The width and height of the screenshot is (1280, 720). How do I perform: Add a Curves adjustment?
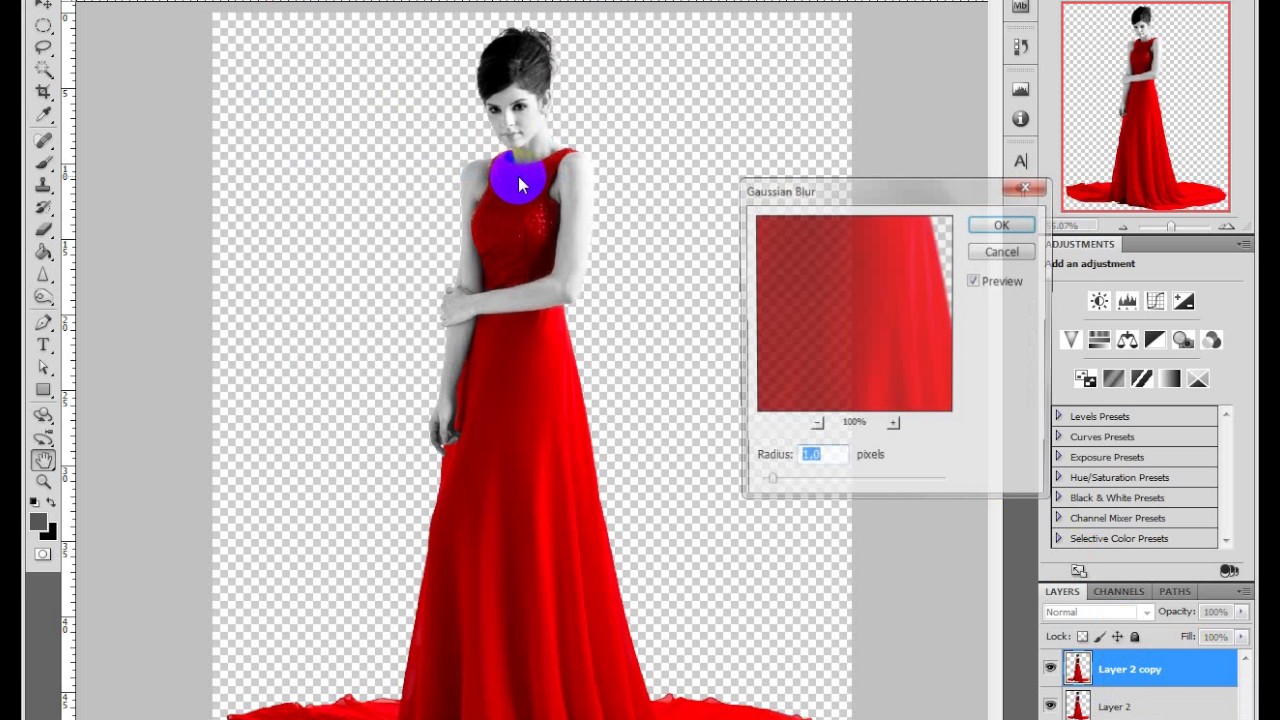(x=1155, y=301)
